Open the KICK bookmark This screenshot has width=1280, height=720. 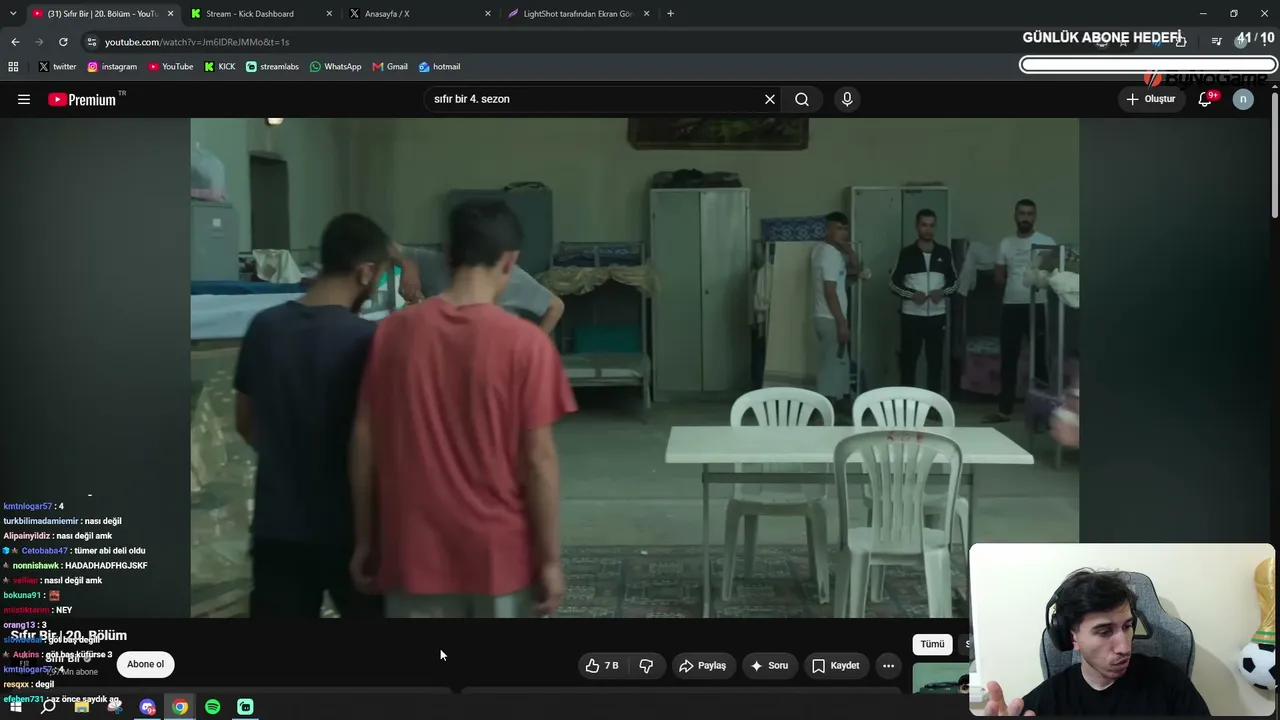pos(220,67)
